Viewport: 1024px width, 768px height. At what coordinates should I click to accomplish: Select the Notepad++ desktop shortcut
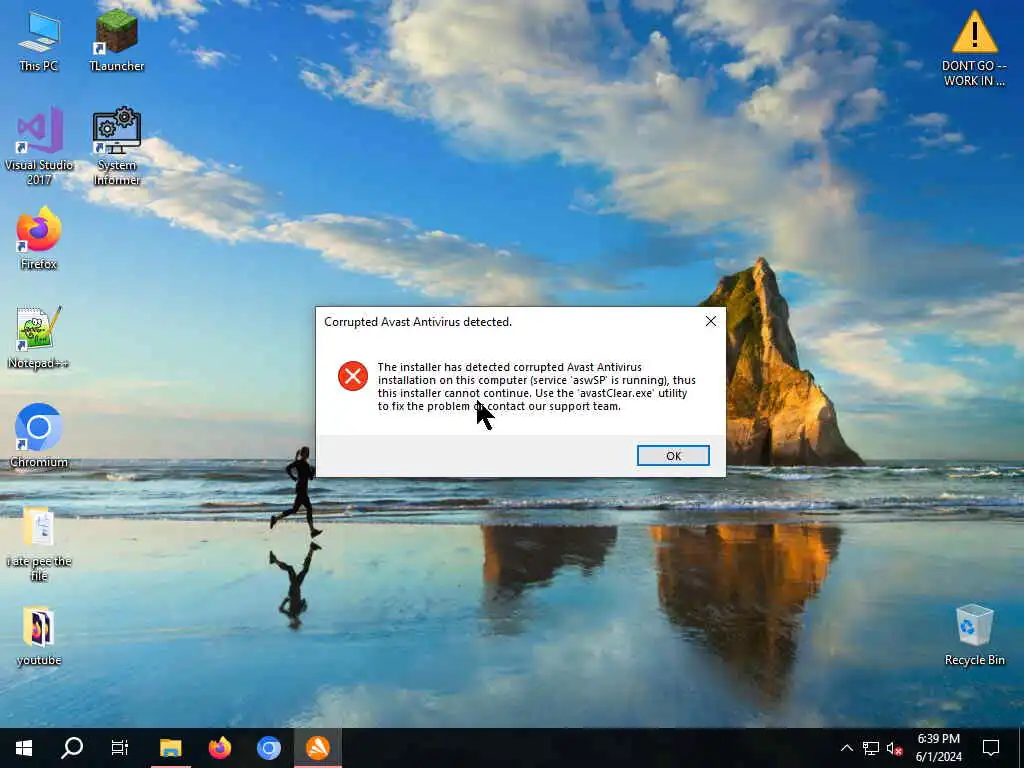point(39,337)
